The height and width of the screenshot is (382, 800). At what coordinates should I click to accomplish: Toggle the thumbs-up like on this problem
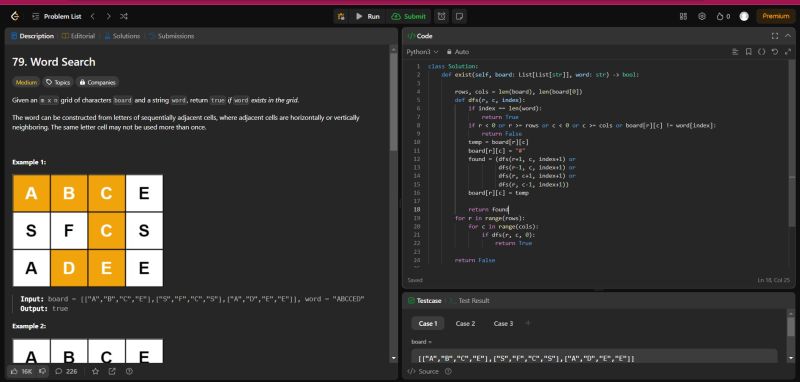click(x=21, y=371)
